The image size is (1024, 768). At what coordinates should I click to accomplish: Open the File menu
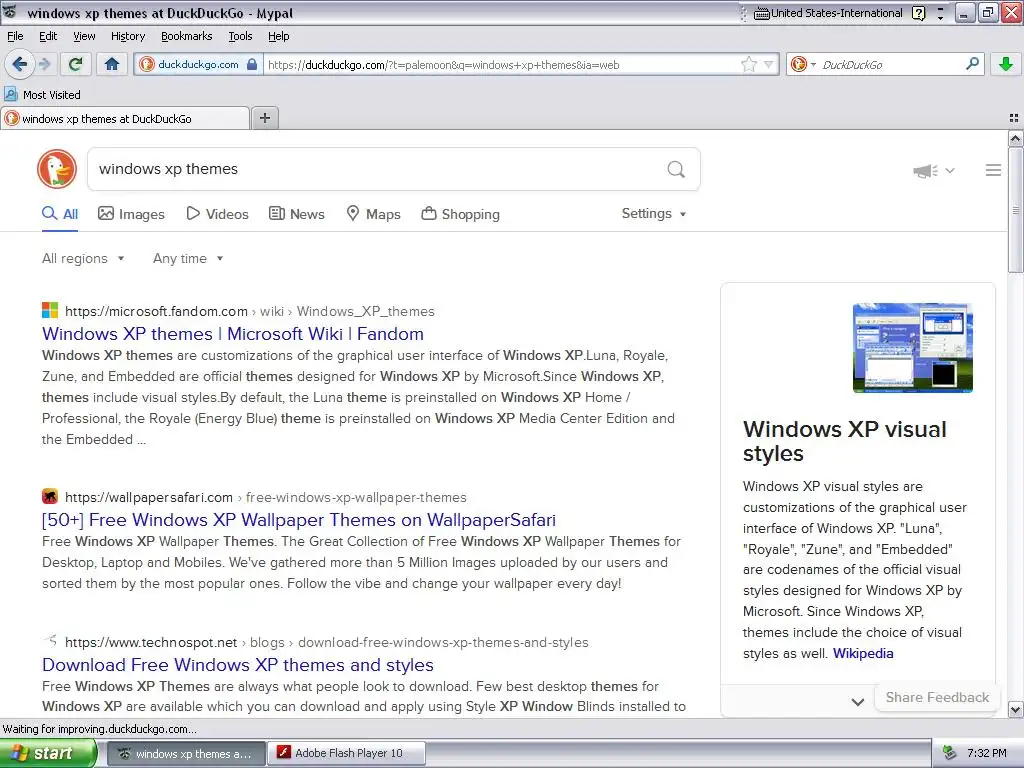pos(15,36)
